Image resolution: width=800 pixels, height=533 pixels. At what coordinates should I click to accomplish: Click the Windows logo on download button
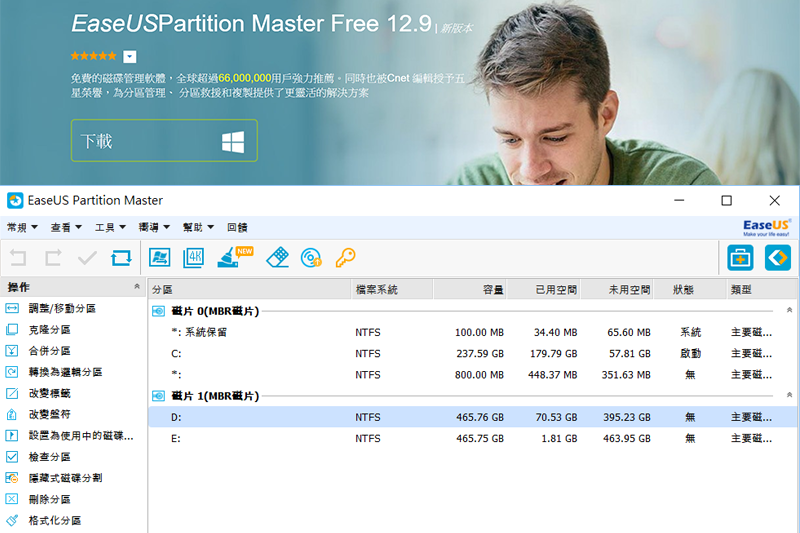click(x=233, y=141)
